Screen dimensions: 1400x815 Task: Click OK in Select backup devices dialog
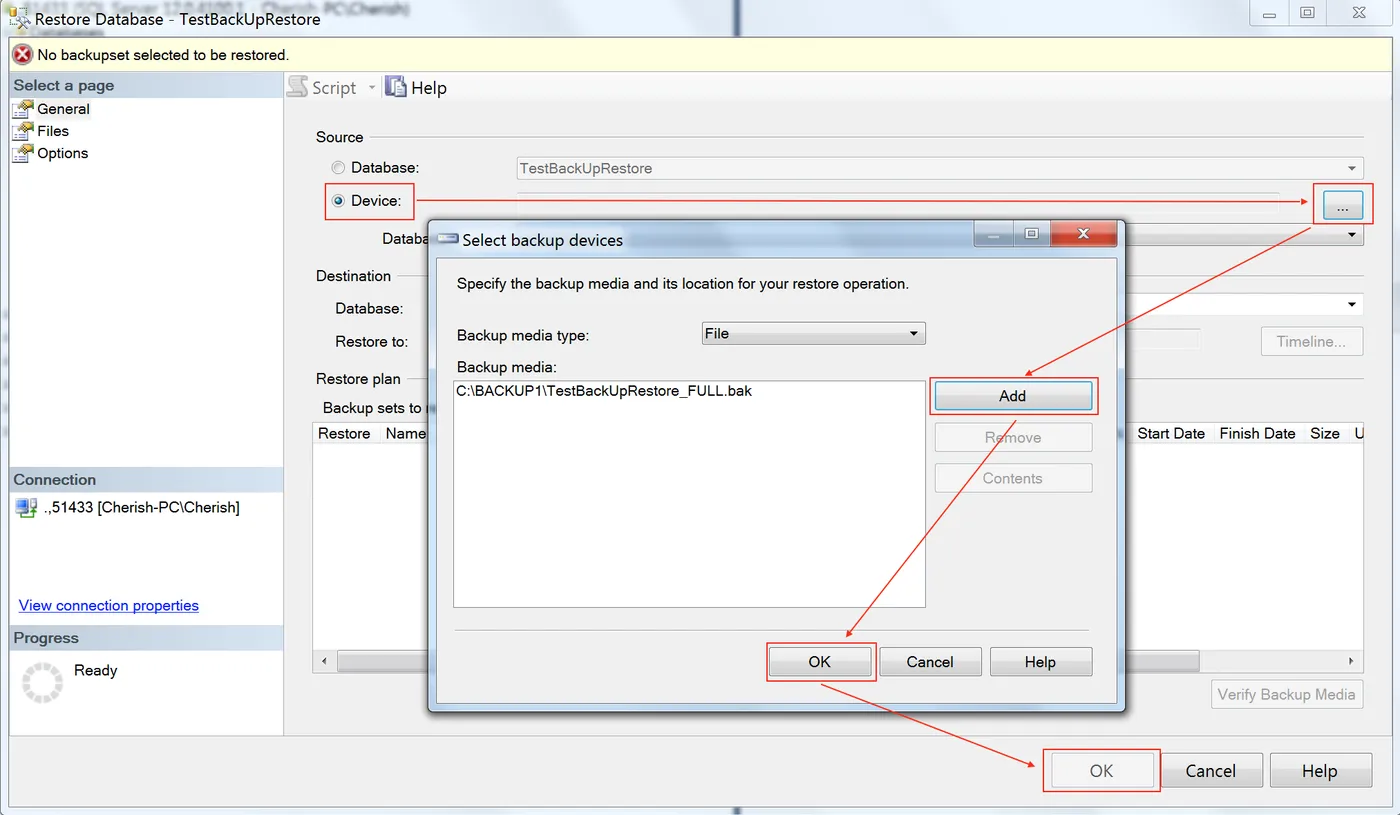[x=820, y=662]
